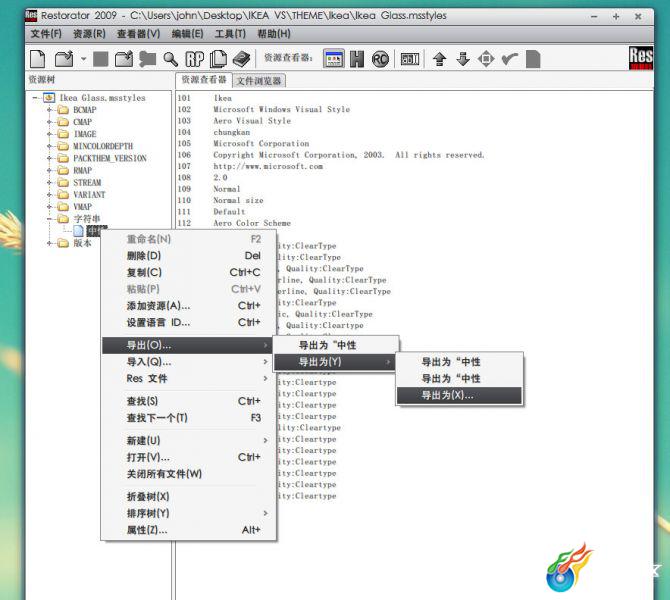Open the 查看器(V) menu
The width and height of the screenshot is (670, 600).
[x=138, y=34]
